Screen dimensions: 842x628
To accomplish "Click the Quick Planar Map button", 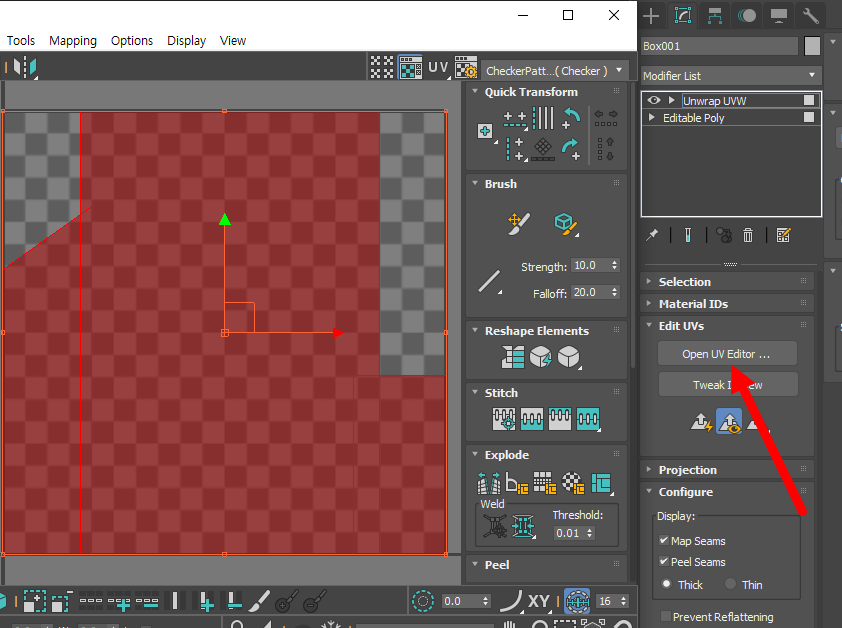I will [701, 422].
